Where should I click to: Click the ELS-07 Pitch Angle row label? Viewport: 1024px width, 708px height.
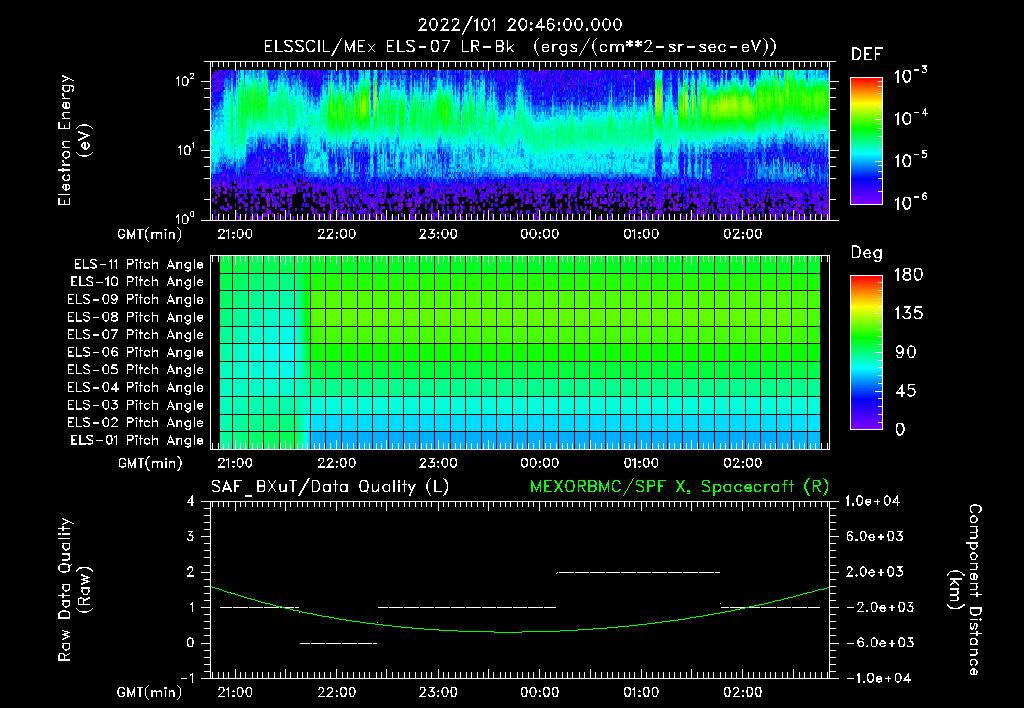coord(136,334)
